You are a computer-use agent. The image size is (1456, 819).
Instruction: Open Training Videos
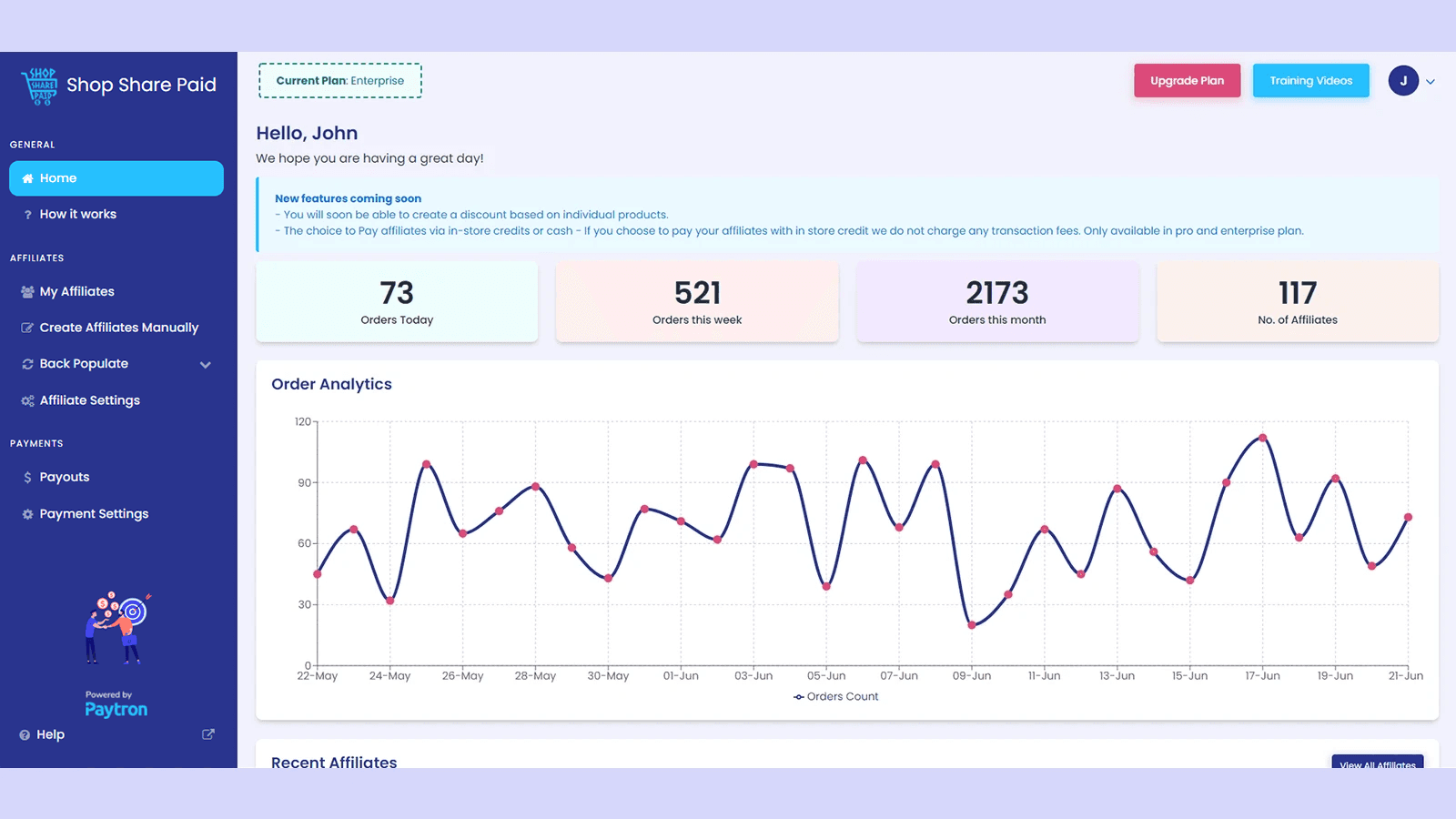point(1310,80)
